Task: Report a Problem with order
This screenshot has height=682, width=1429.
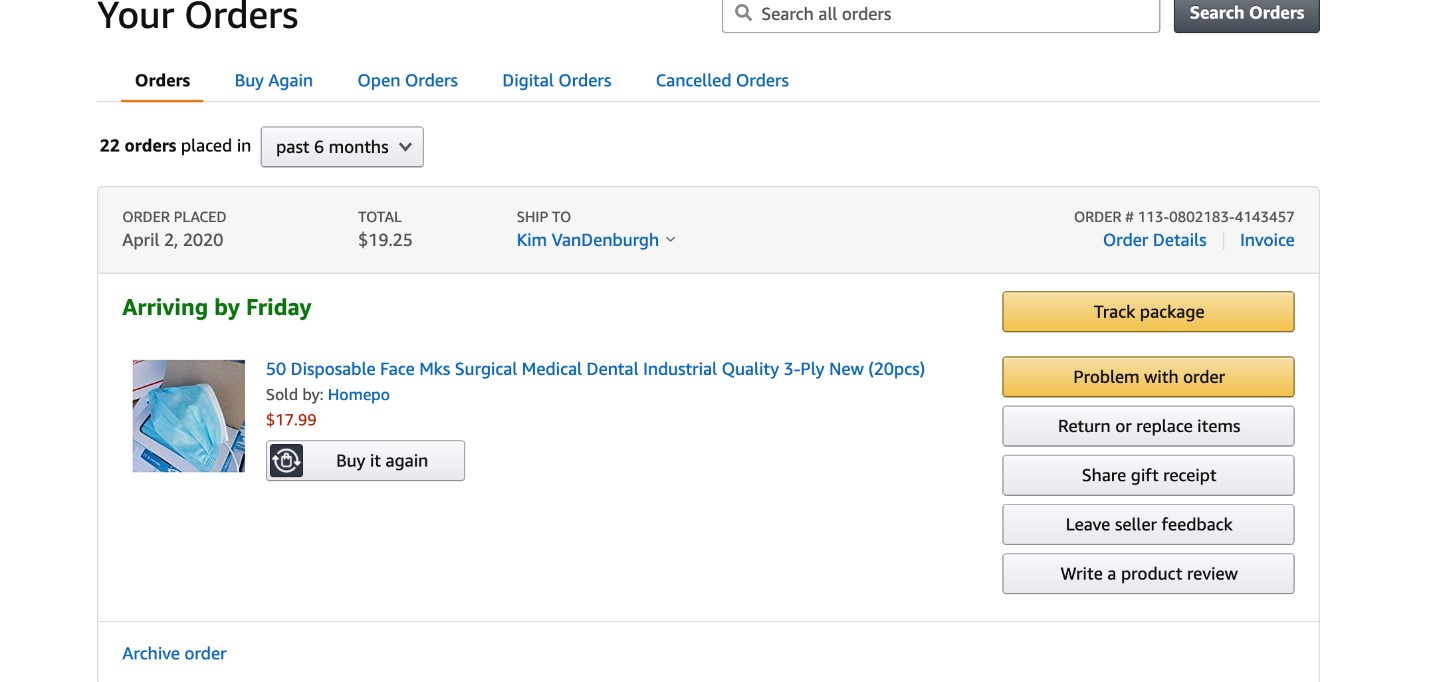Action: [1148, 377]
